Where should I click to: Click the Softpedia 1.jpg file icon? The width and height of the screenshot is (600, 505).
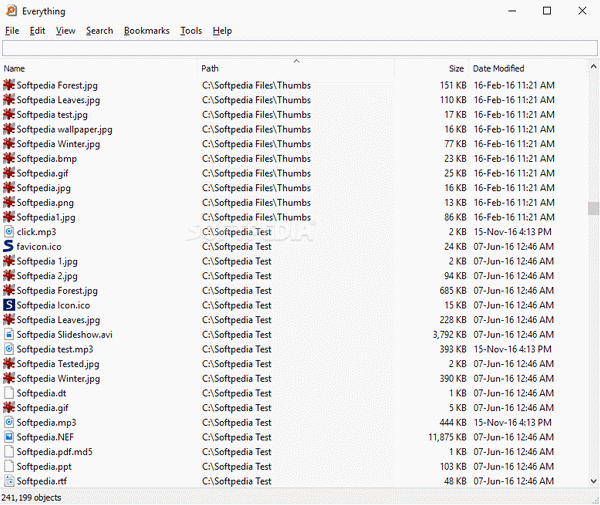click(9, 261)
